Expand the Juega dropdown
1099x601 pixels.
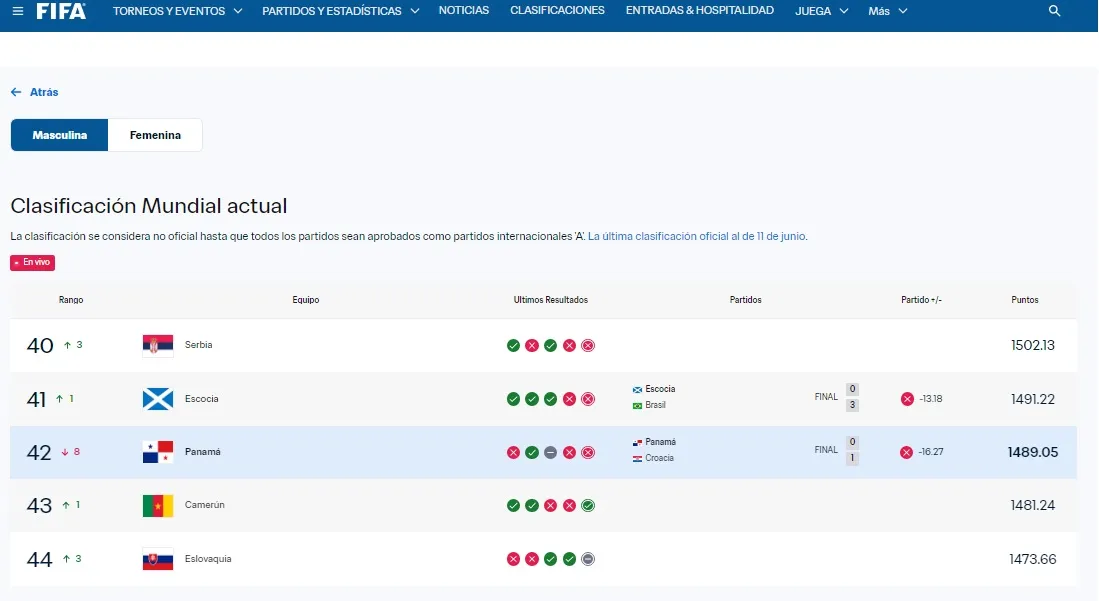tap(821, 11)
